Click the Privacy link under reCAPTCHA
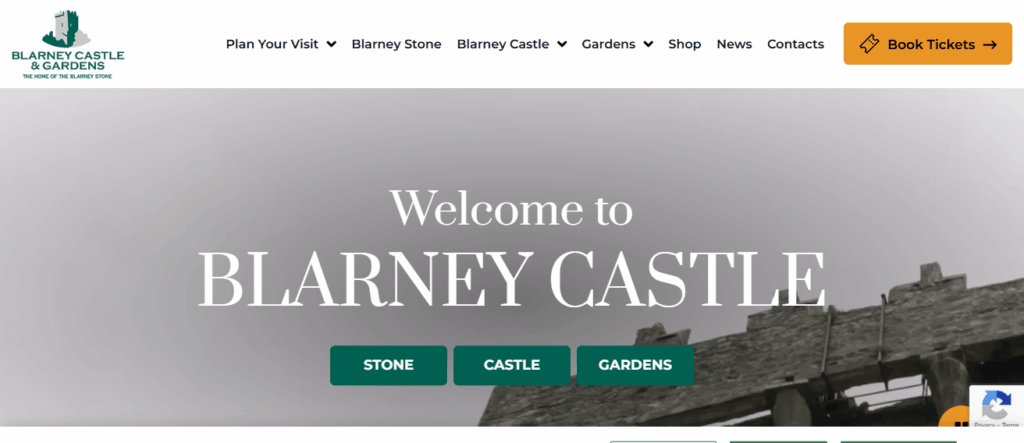 tap(983, 426)
